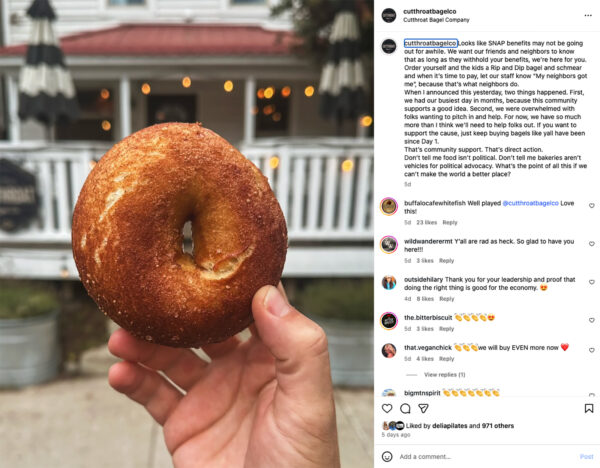Open the bagel photo

point(187,234)
